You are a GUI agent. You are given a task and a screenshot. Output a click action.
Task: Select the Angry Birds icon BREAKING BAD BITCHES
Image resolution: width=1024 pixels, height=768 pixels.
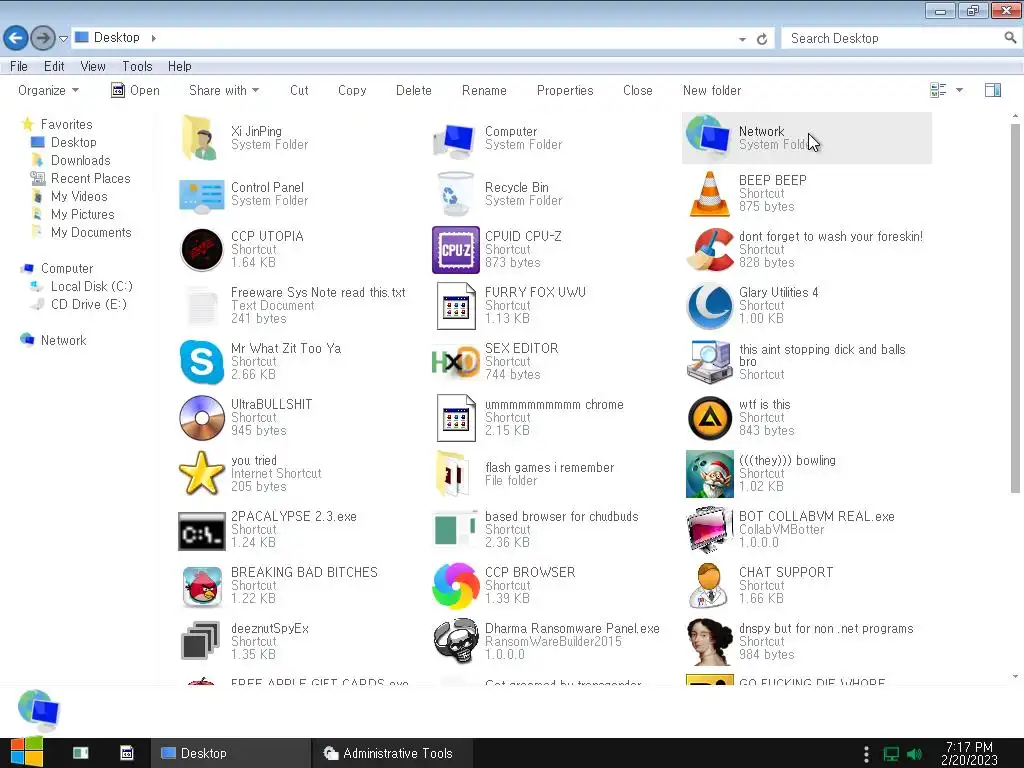(201, 586)
